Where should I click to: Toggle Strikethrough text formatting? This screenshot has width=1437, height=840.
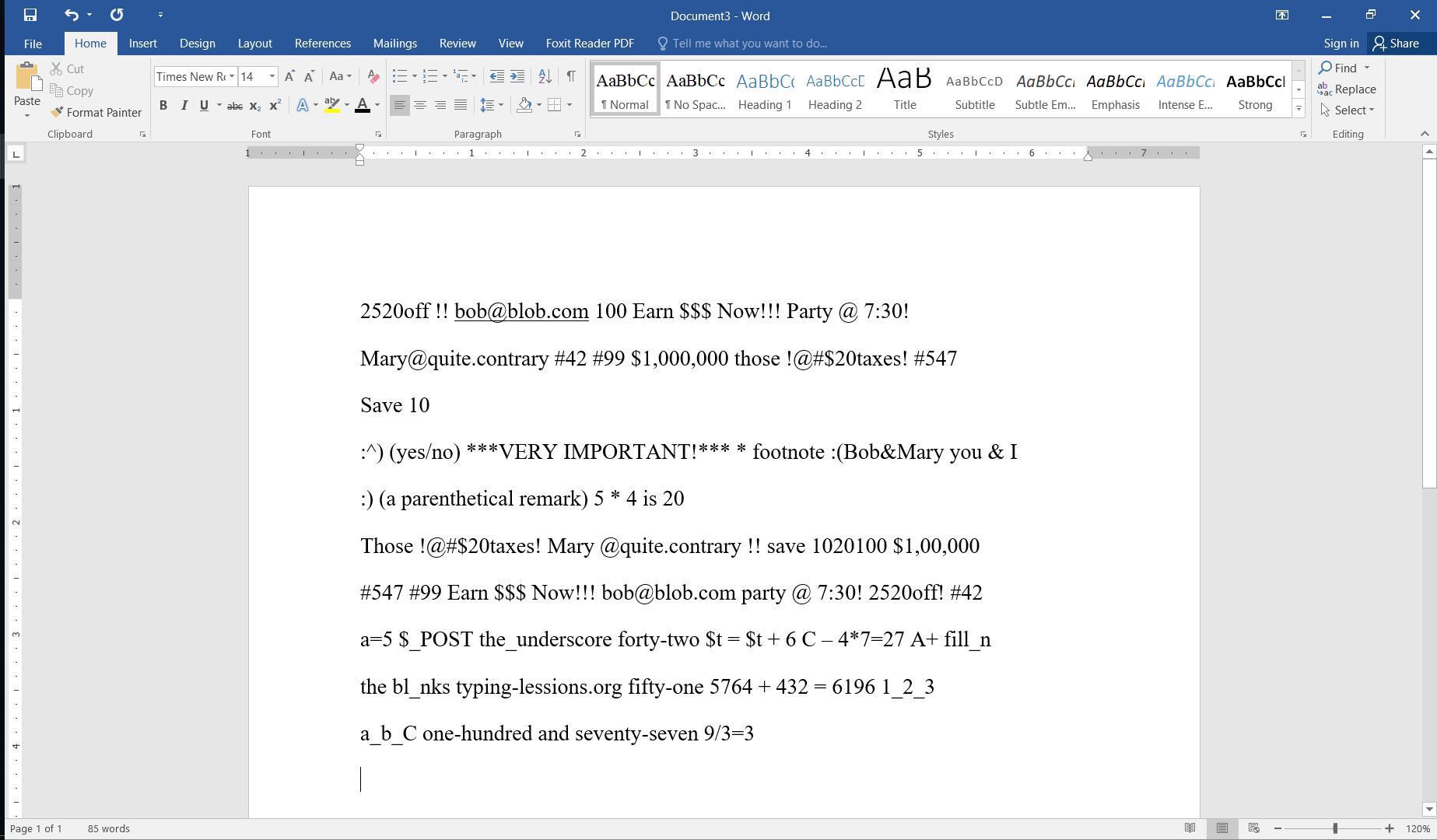pos(234,105)
